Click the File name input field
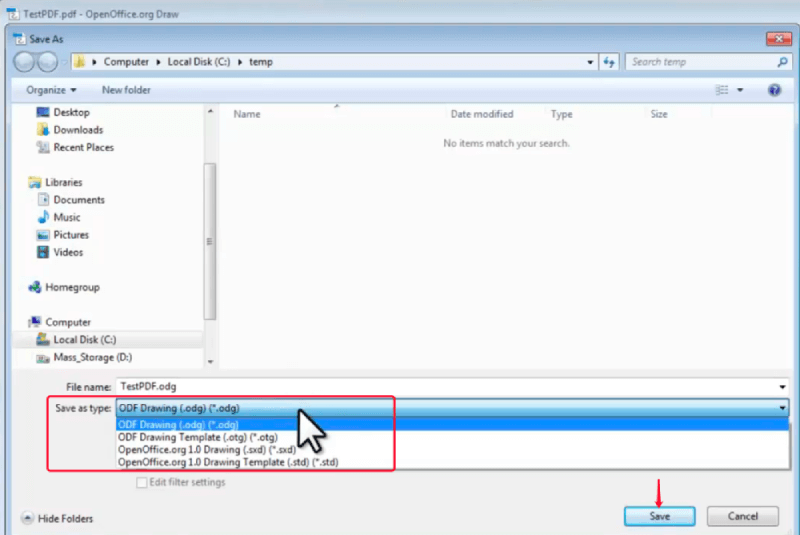This screenshot has height=535, width=800. [x=440, y=386]
